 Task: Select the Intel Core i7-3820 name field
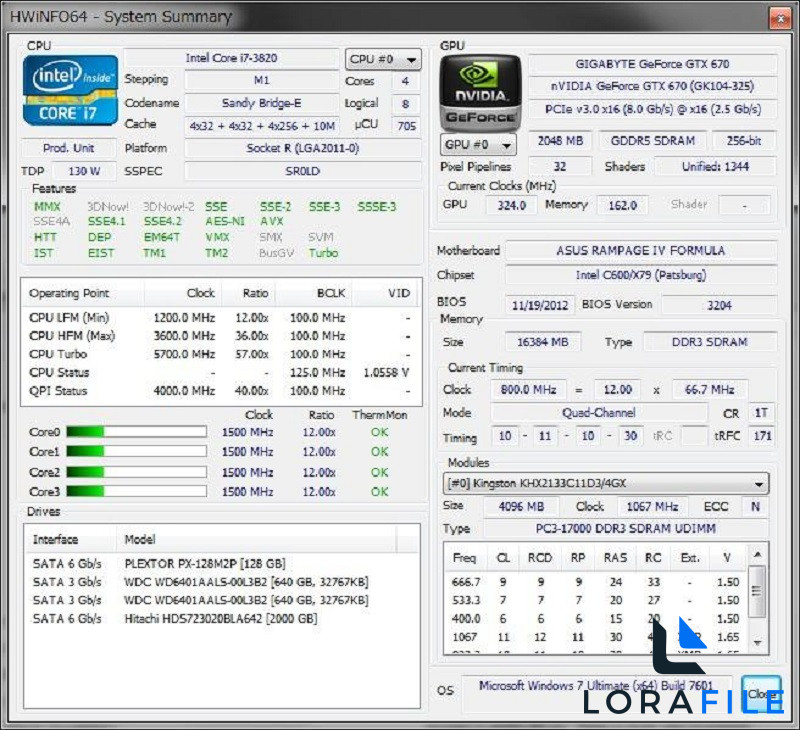(231, 58)
